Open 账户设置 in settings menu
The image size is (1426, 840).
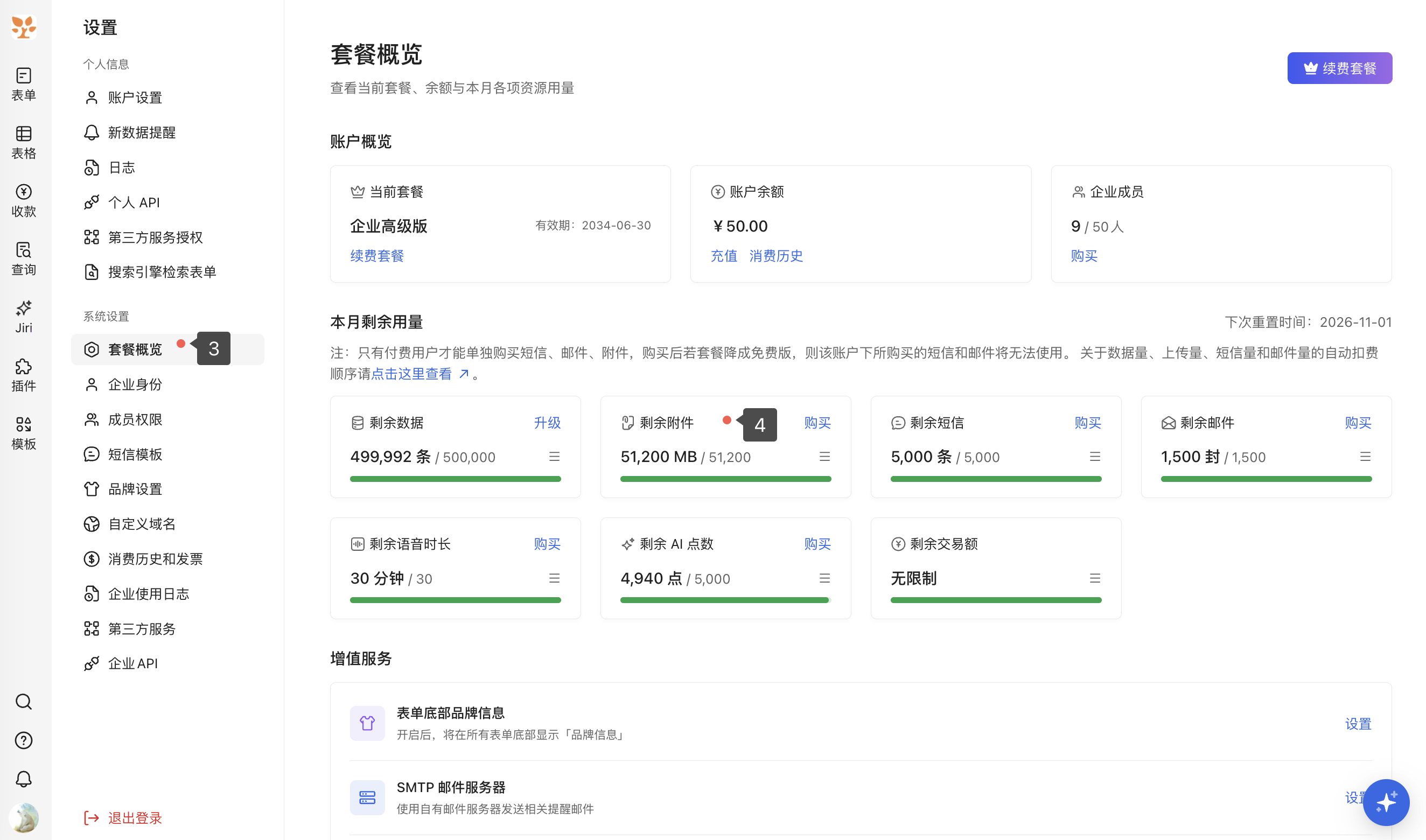167,97
